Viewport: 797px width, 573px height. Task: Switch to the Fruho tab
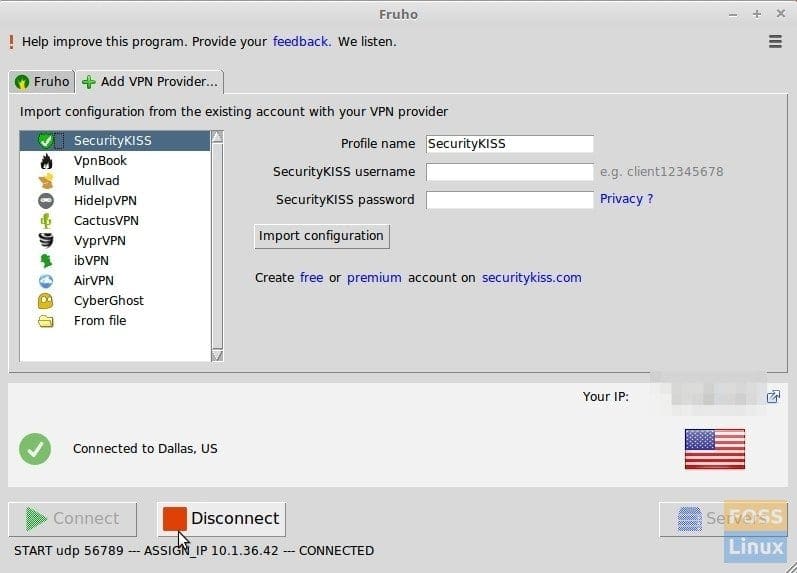[x=42, y=82]
